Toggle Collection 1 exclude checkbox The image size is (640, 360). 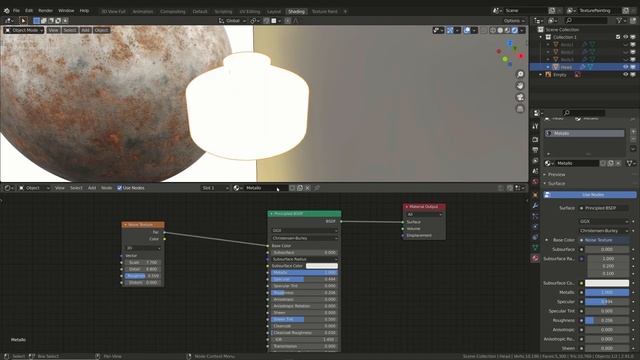[x=618, y=37]
